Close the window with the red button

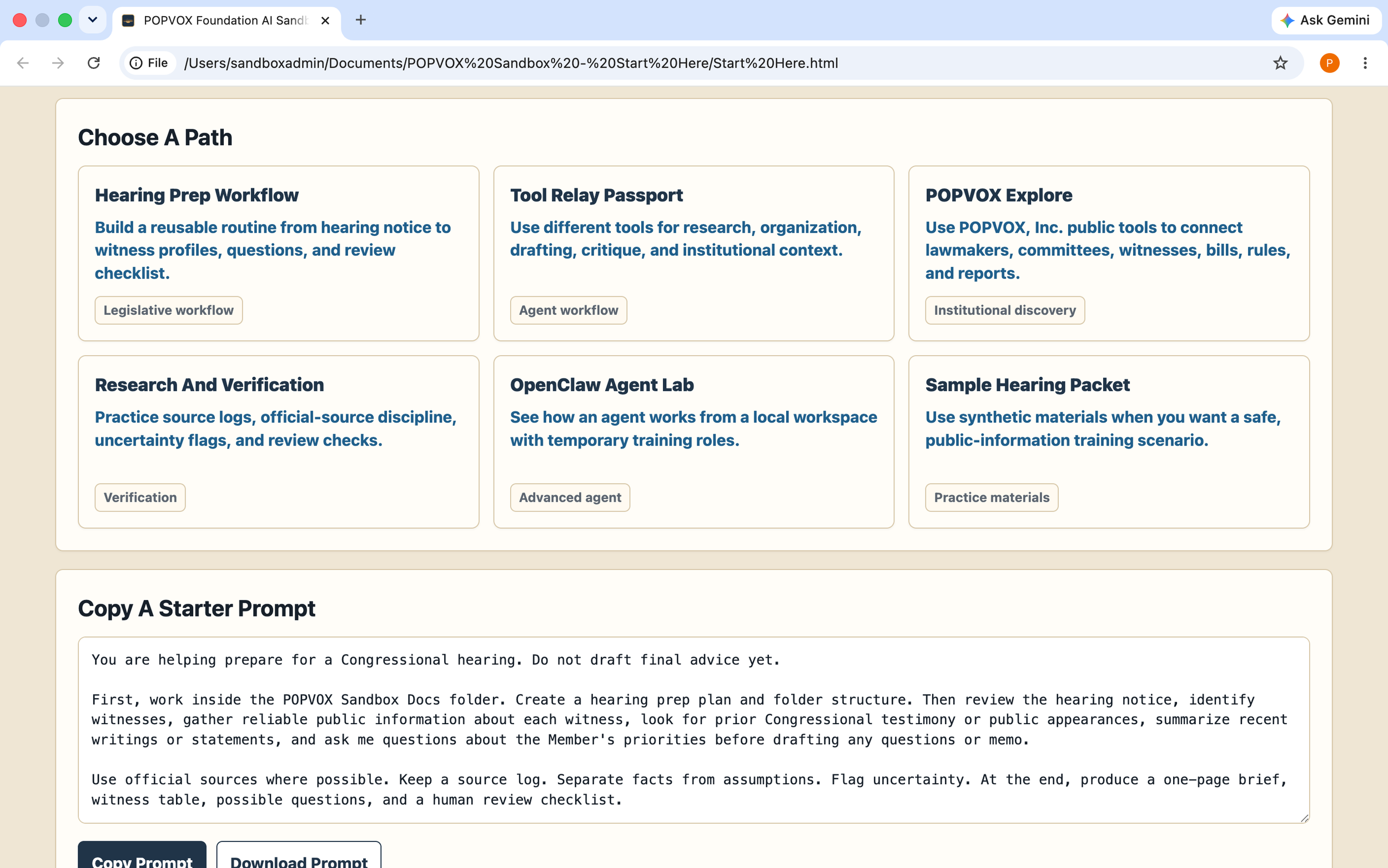[x=19, y=21]
